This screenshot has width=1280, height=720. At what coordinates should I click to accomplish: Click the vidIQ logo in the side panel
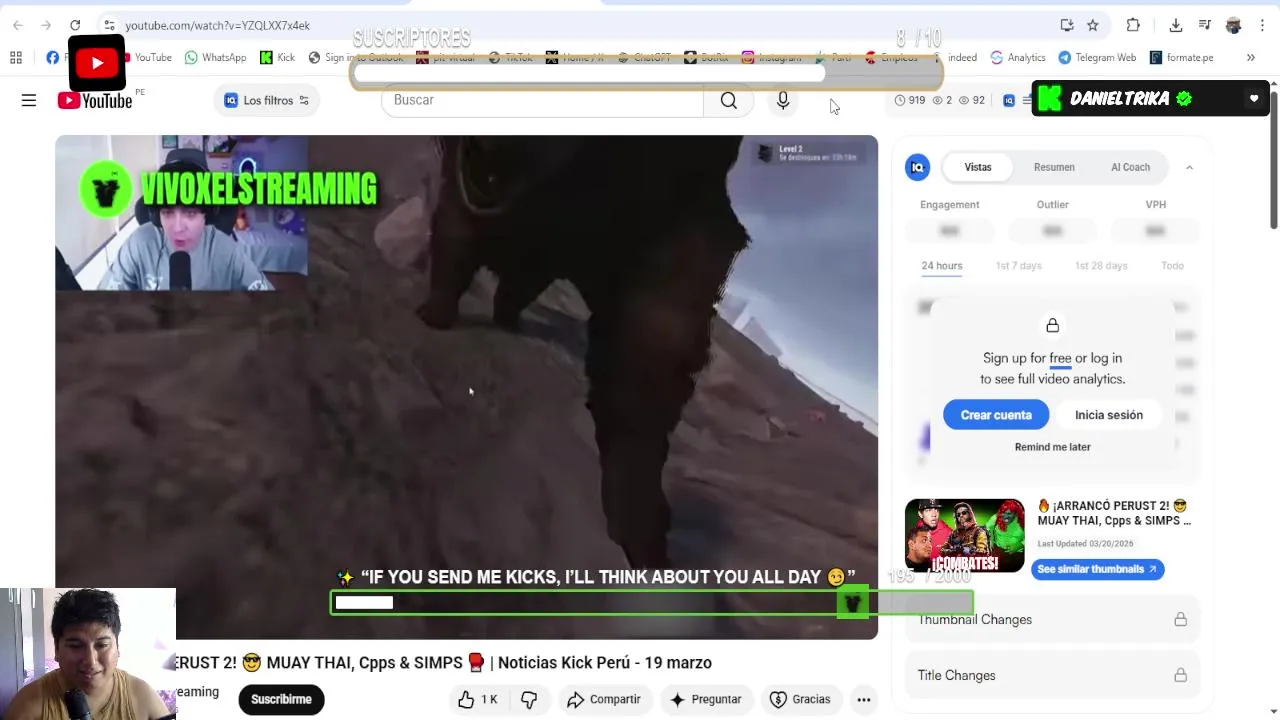pos(917,167)
